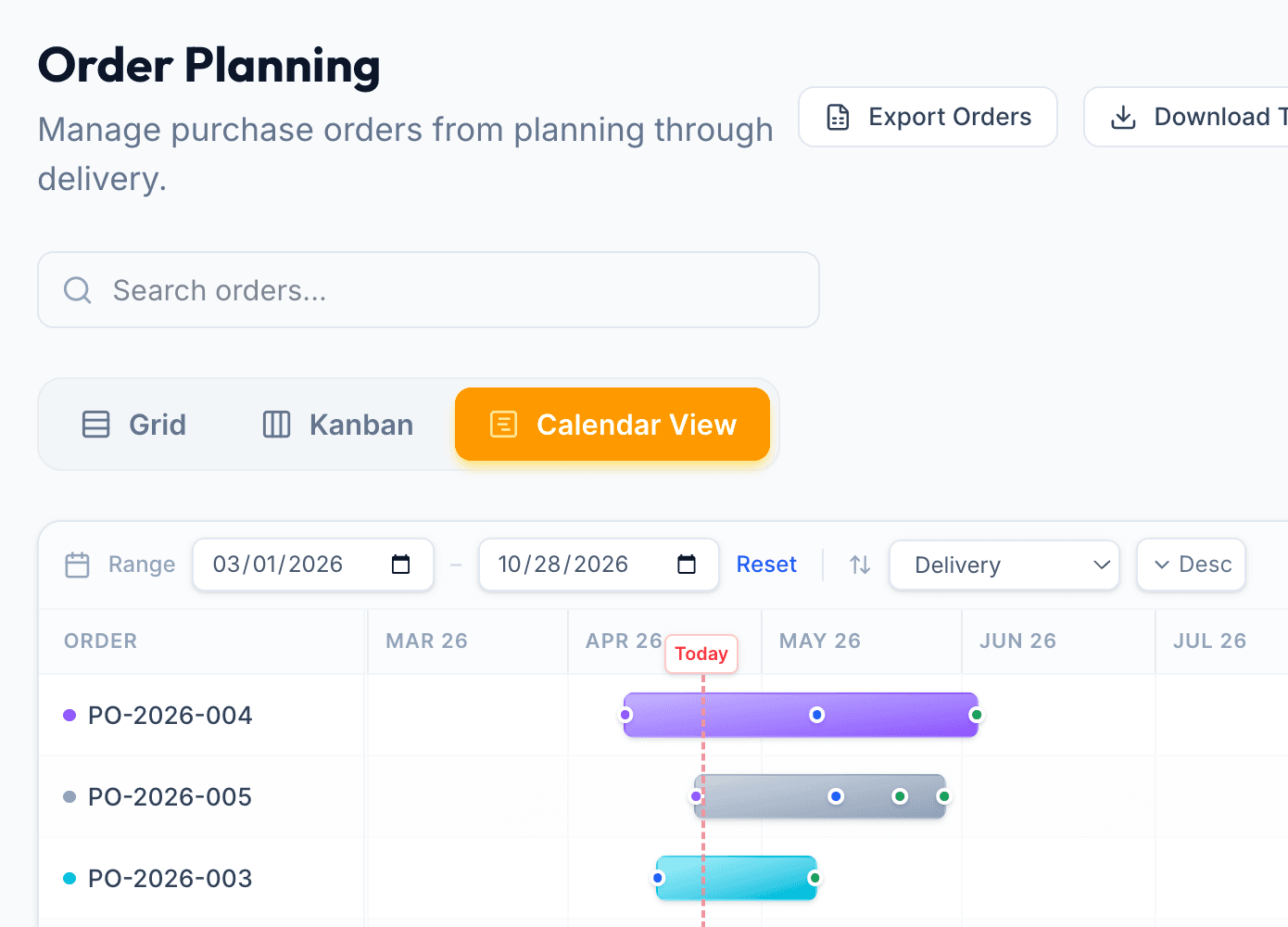Screen dimensions: 1288x927
Task: Click the Export Orders document icon
Action: pyautogui.click(x=838, y=117)
